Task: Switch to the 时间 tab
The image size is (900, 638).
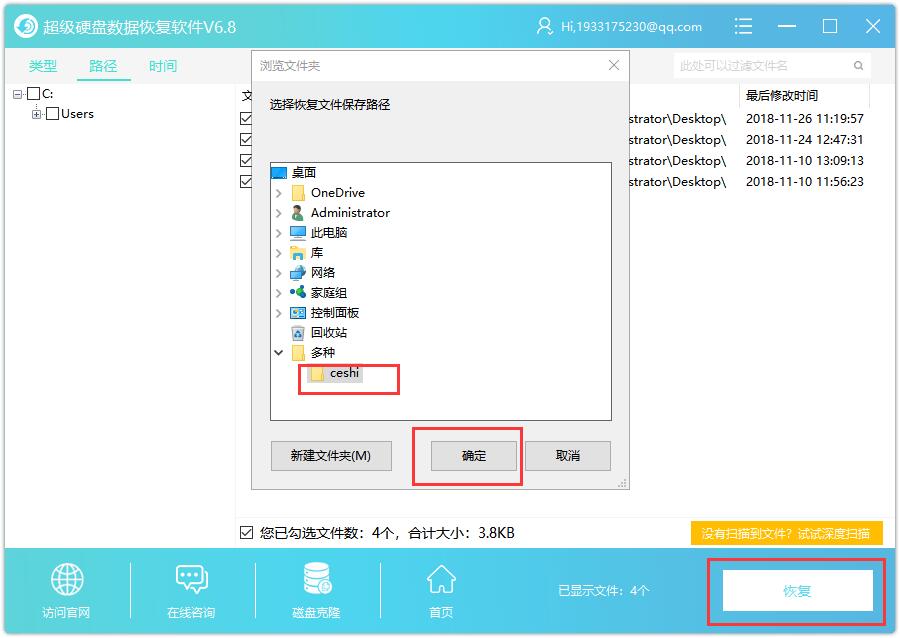Action: pos(163,66)
